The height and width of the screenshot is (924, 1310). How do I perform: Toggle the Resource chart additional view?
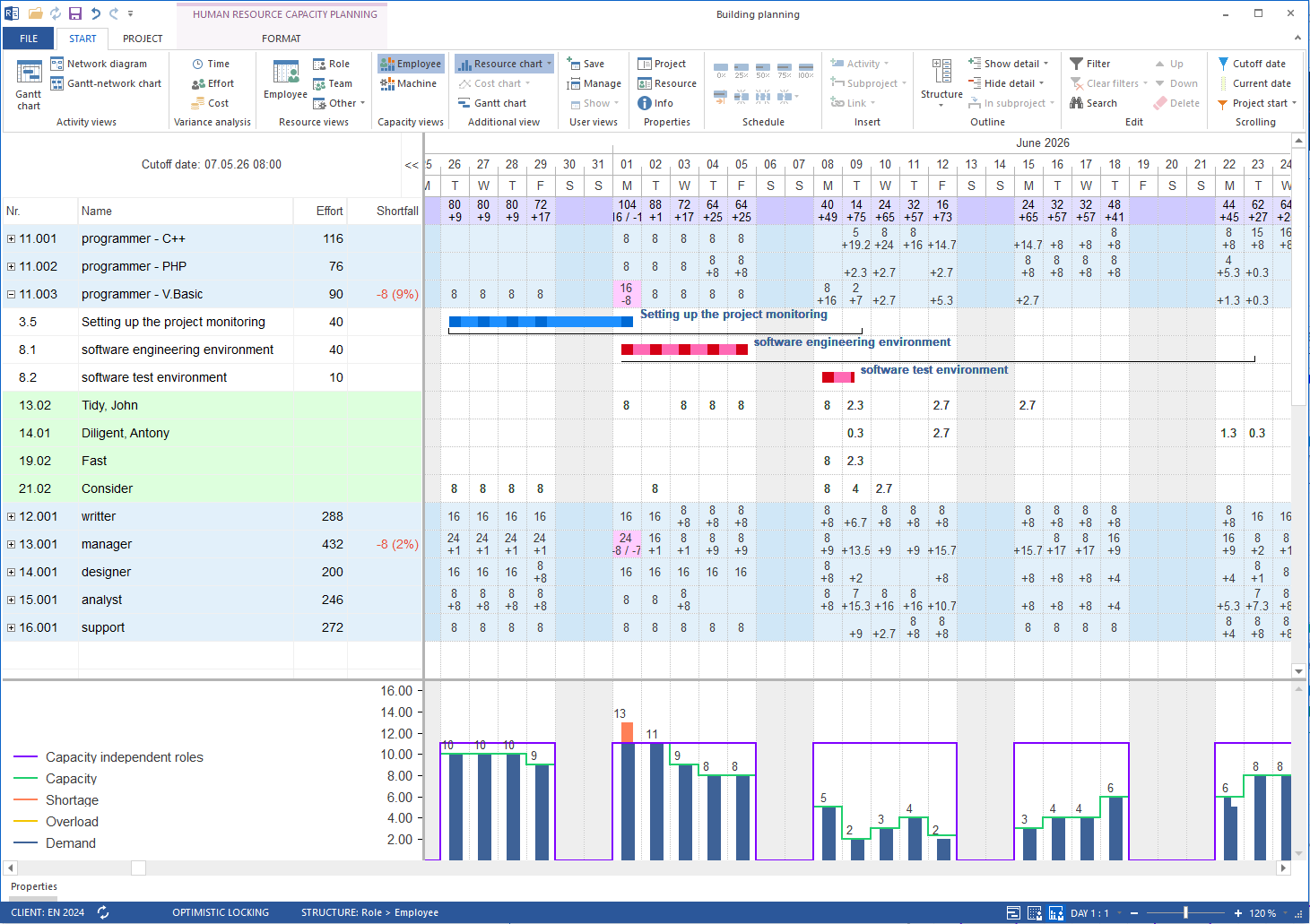504,64
